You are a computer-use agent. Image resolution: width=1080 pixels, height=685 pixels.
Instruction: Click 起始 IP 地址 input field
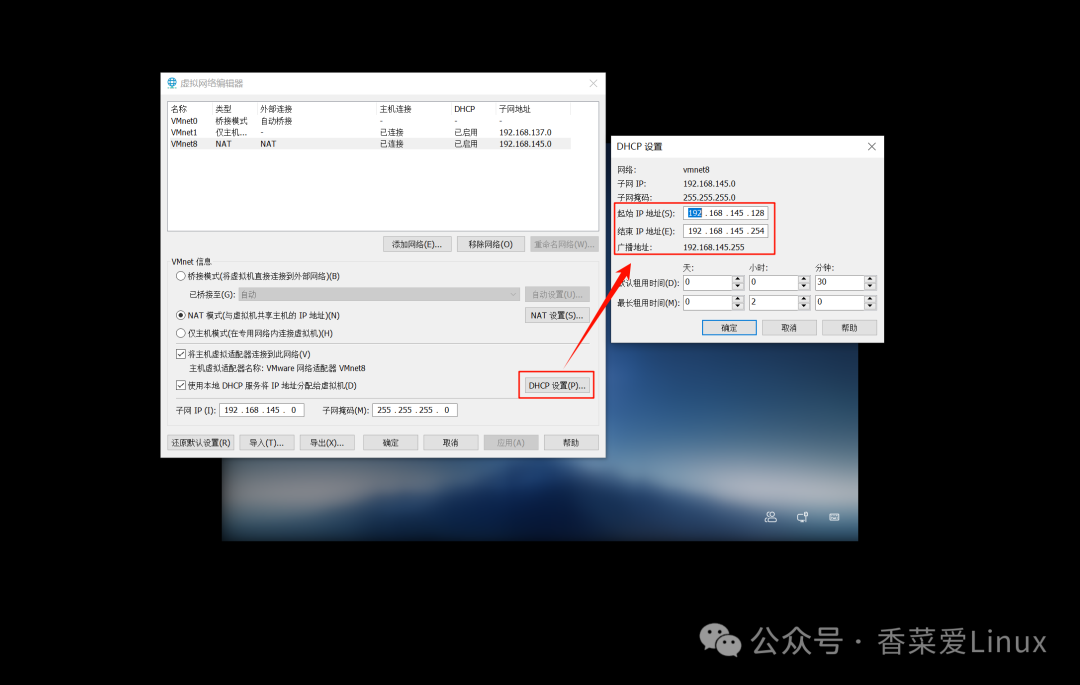click(x=725, y=213)
